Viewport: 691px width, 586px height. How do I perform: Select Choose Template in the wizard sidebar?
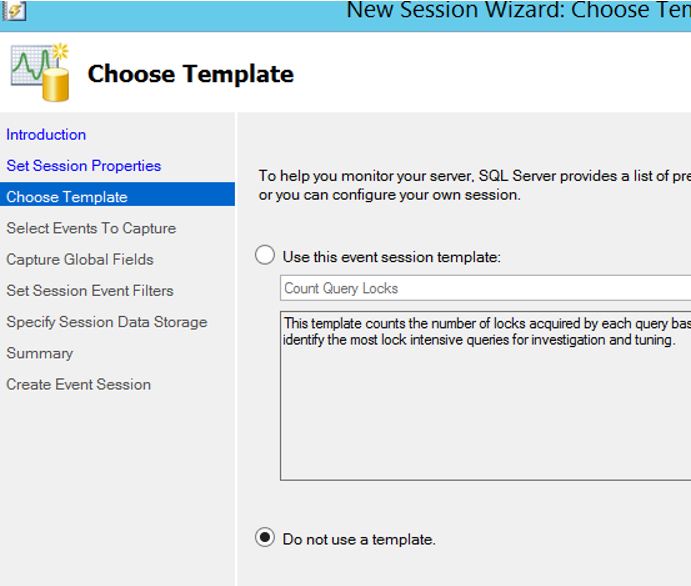click(x=117, y=197)
